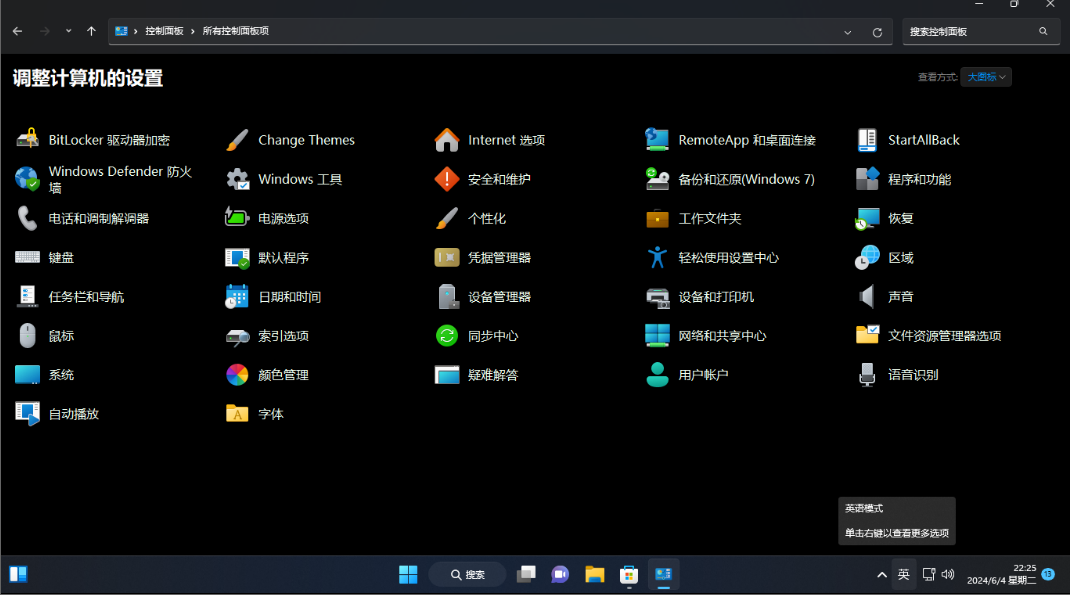Viewport: 1070px width, 595px height.
Task: Click the notification badge showing 13
Action: pyautogui.click(x=1049, y=574)
